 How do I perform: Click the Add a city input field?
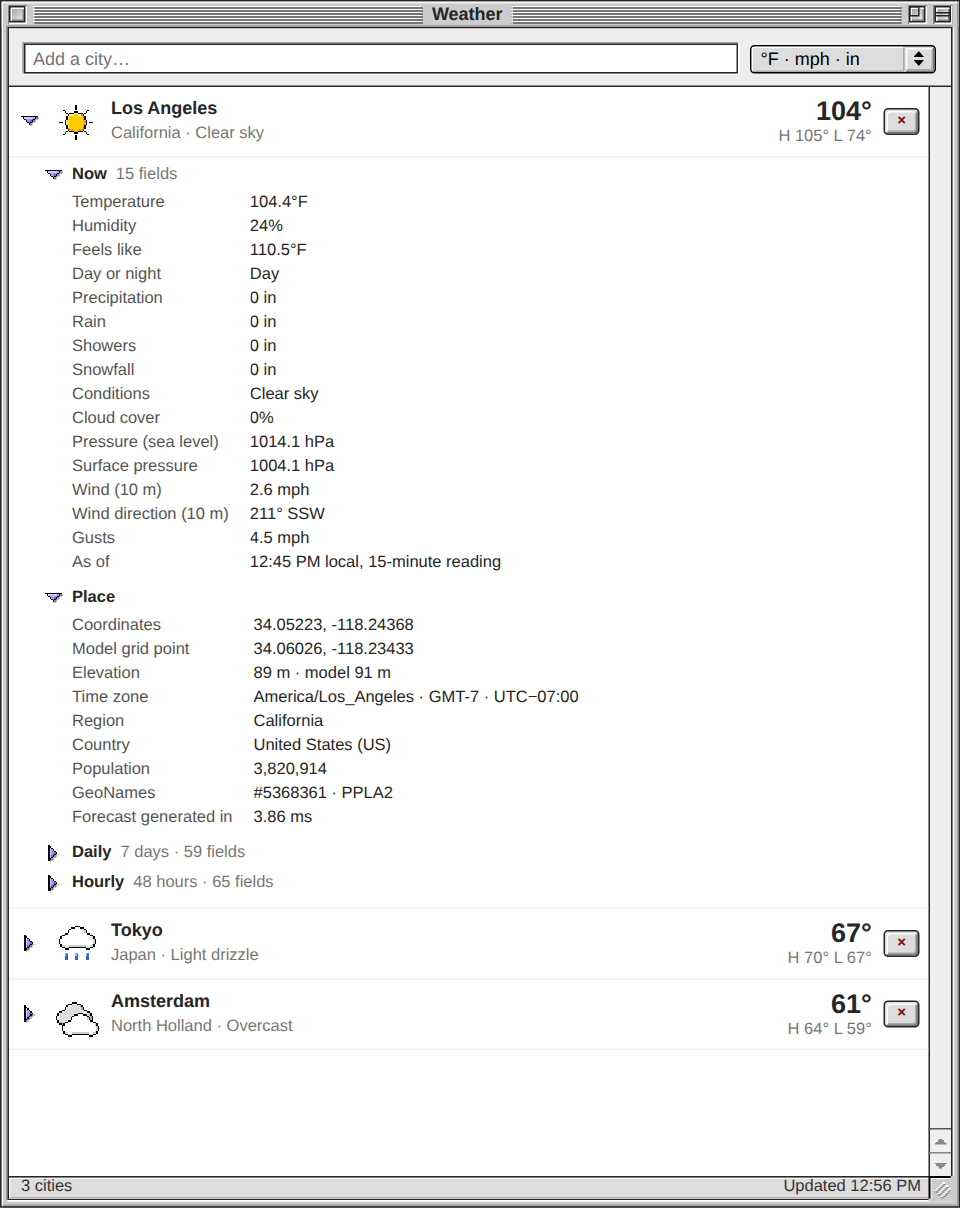tap(381, 59)
